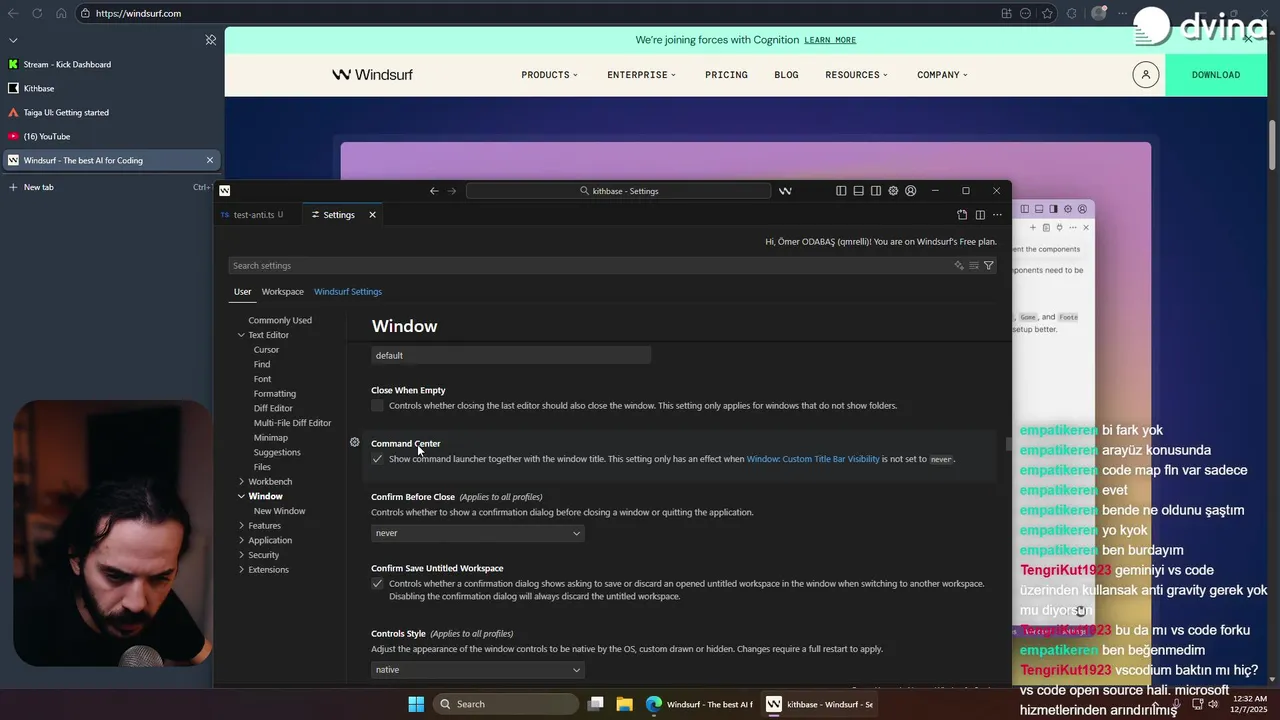
Task: Expand the Application settings section
Action: (241, 540)
